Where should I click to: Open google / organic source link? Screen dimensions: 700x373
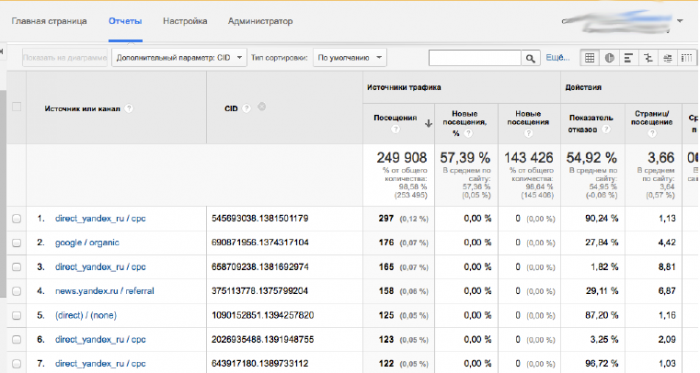click(x=87, y=243)
